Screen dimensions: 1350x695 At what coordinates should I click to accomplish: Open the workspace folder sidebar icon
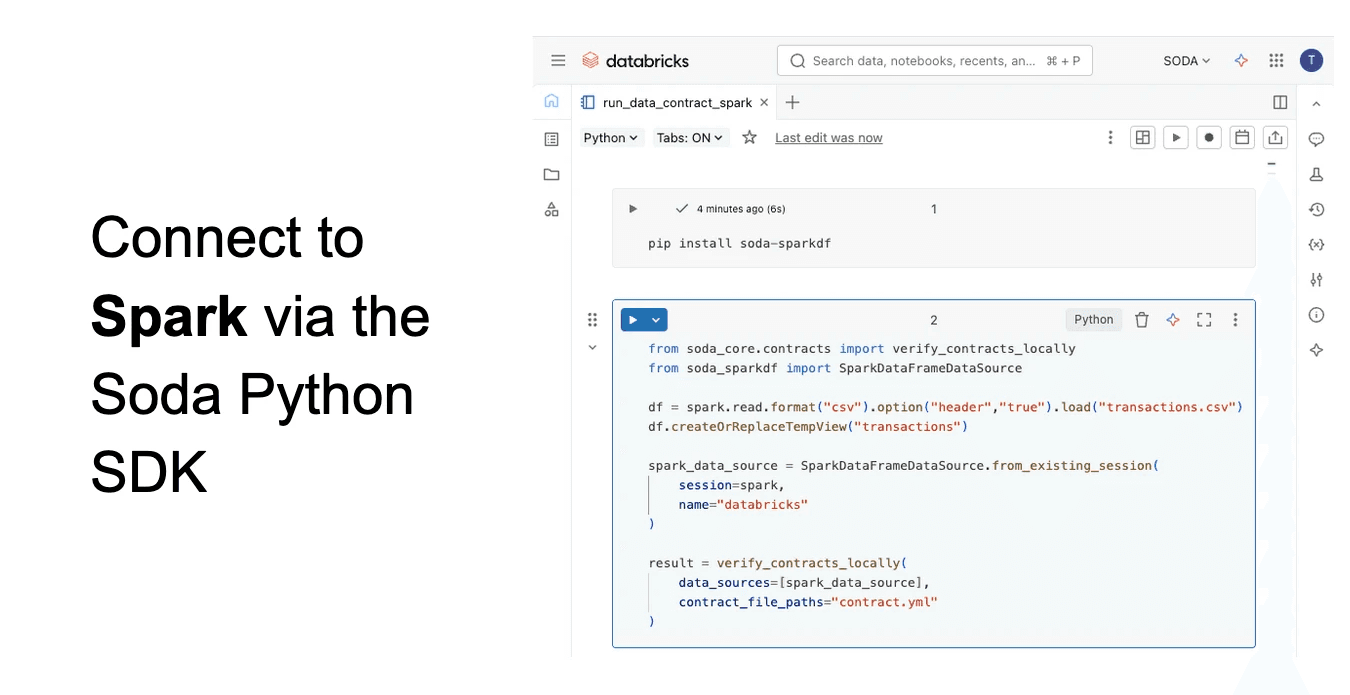click(x=551, y=174)
